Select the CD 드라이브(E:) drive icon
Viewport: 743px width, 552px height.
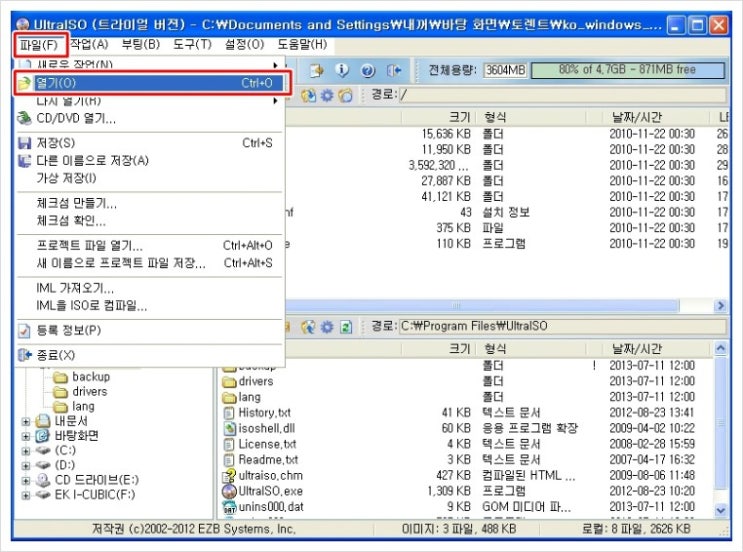pos(43,480)
